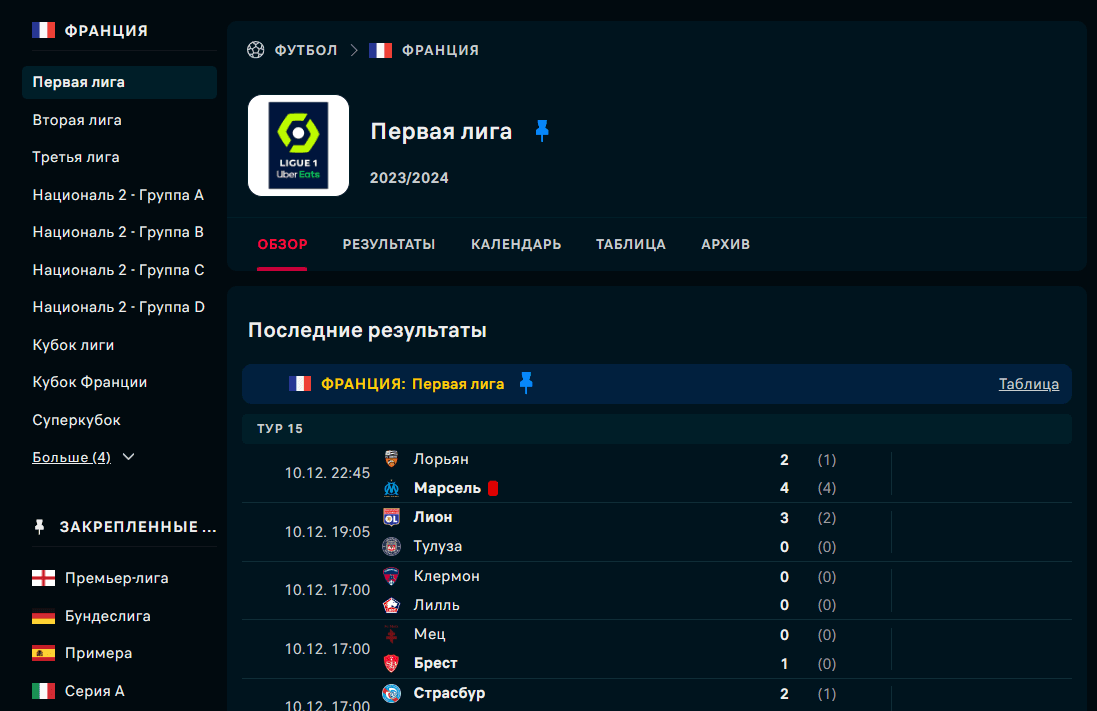Click team name Брест
Image resolution: width=1097 pixels, height=711 pixels.
[435, 663]
